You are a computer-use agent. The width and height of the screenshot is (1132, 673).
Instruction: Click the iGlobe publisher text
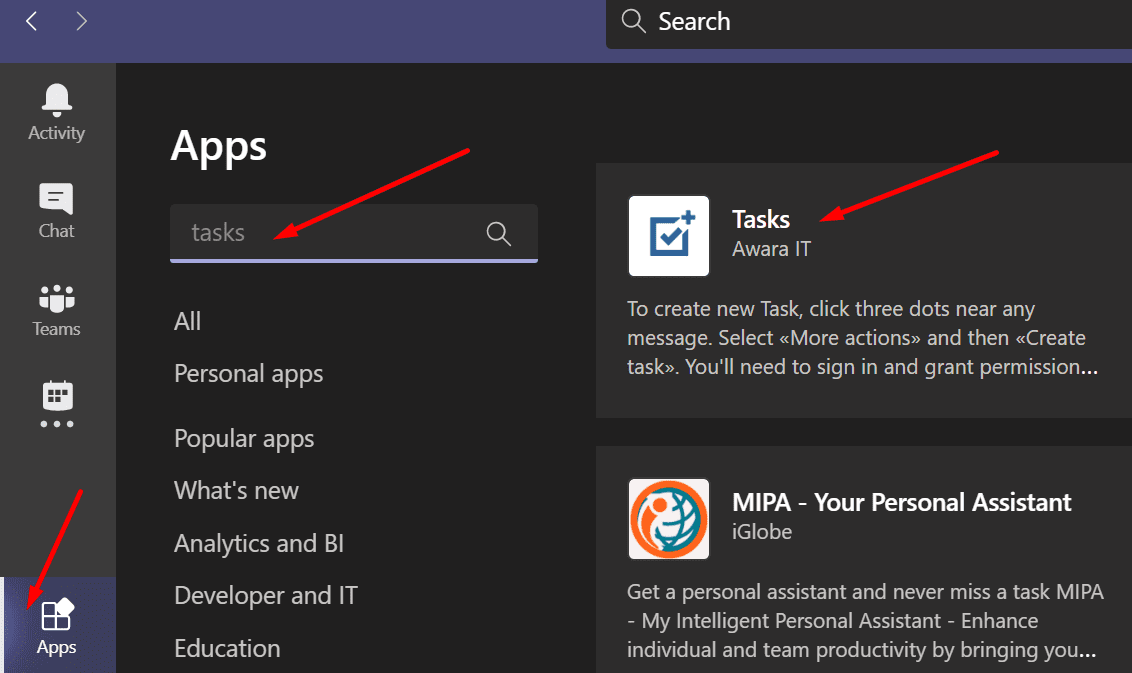pyautogui.click(x=762, y=532)
